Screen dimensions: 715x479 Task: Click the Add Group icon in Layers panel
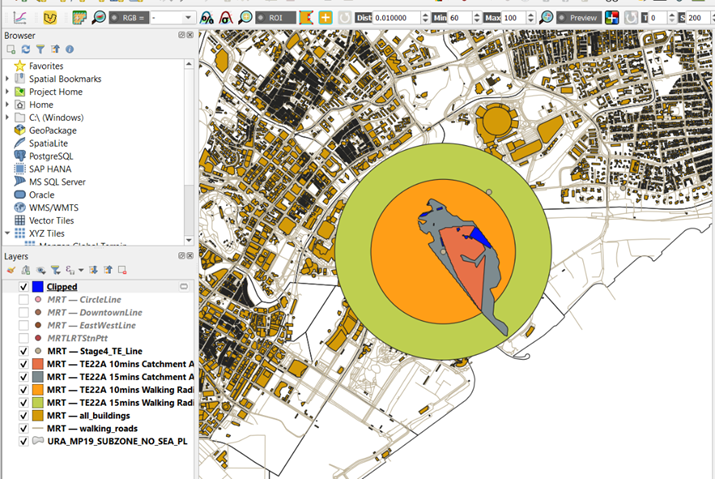click(x=25, y=270)
